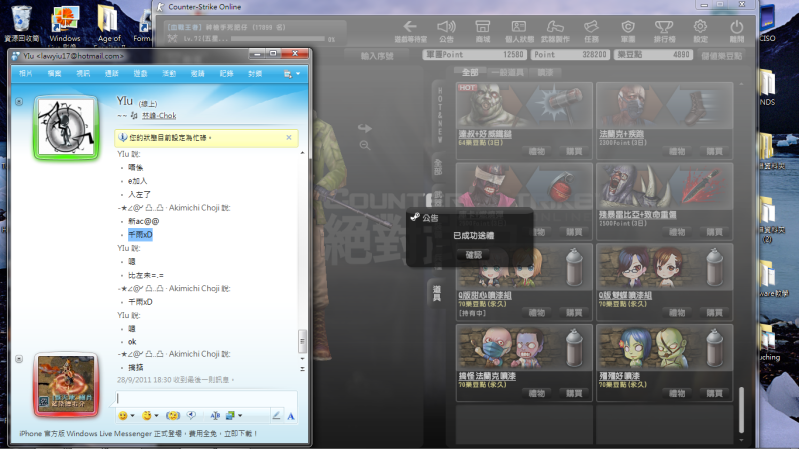Open 活動 activities menu in Messenger
Screen dimensions: 799x449
(169, 74)
